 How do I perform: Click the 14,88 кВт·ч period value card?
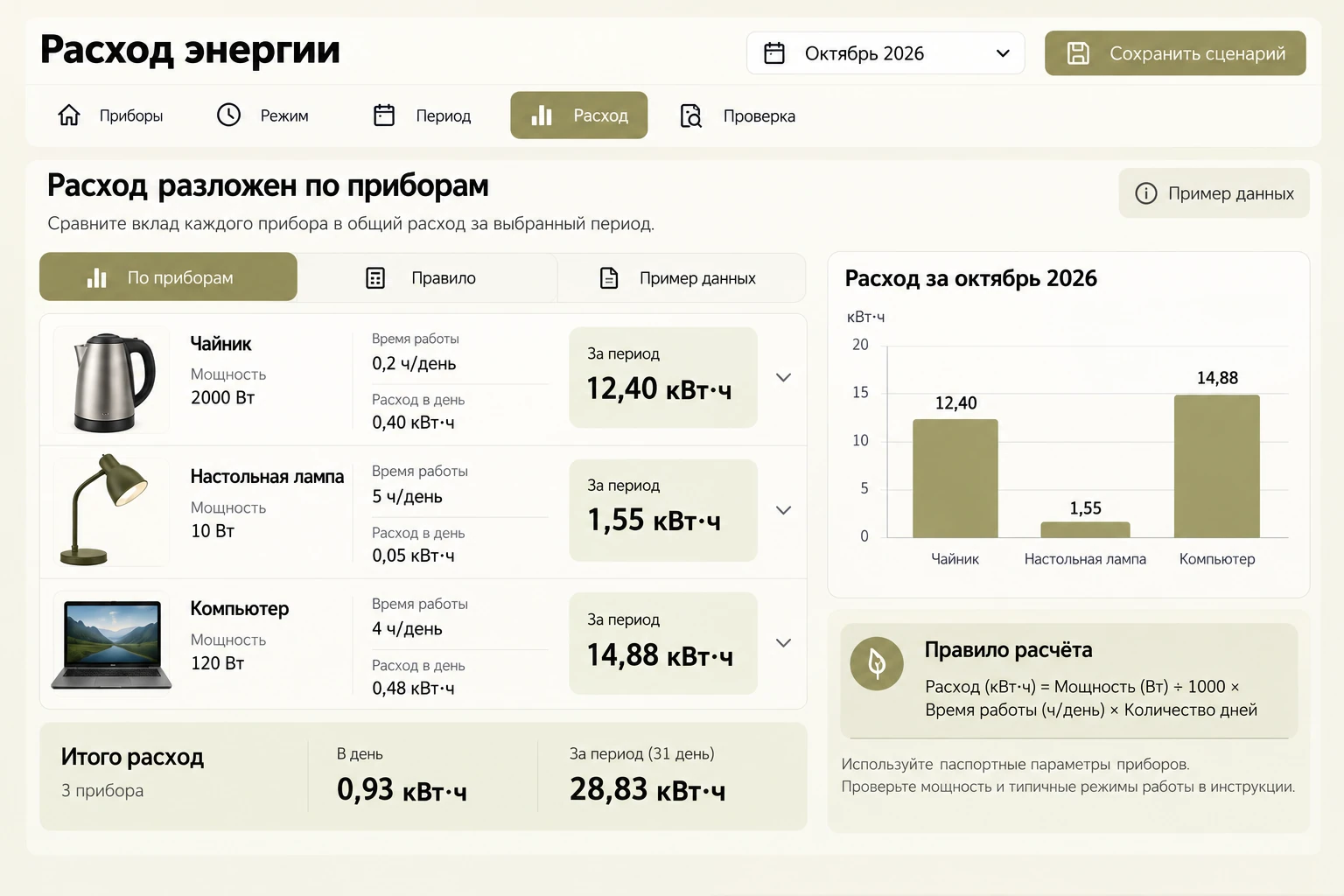(663, 643)
